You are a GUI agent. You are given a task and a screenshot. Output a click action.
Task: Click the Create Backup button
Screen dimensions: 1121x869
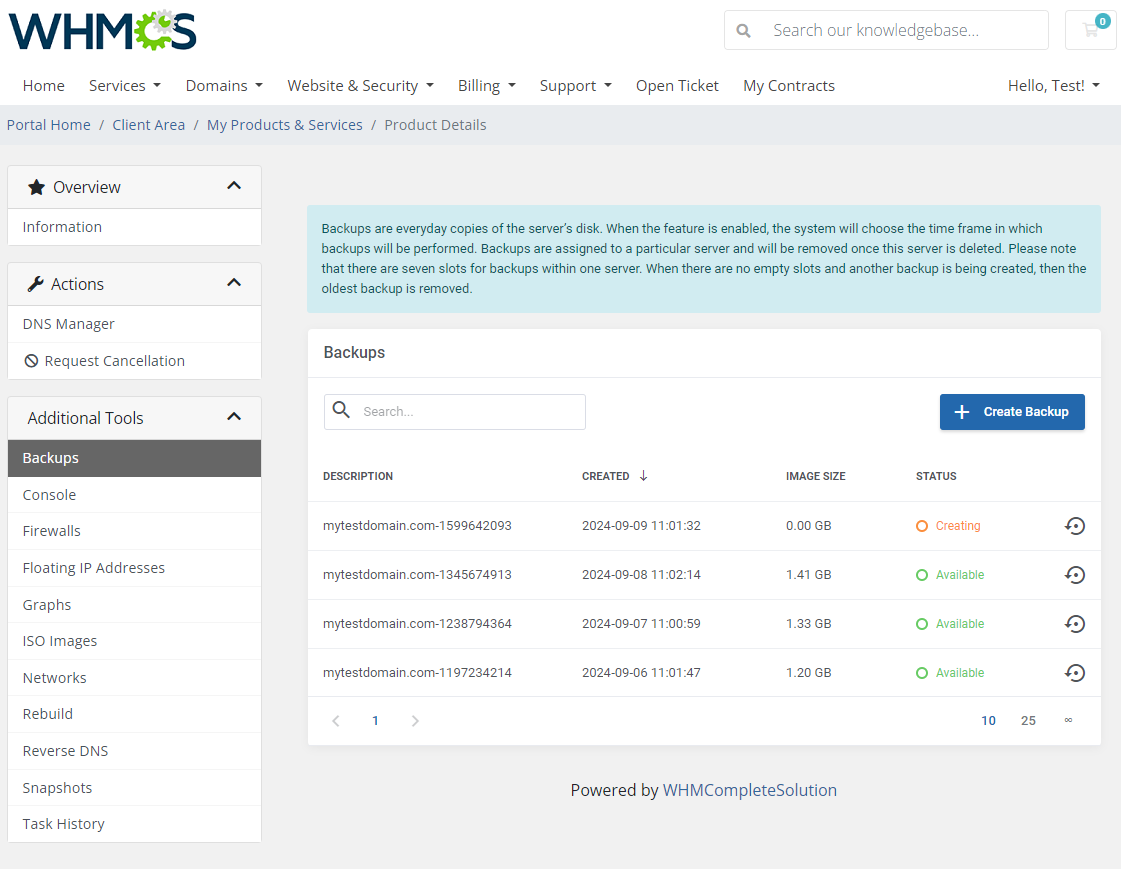(x=1012, y=412)
